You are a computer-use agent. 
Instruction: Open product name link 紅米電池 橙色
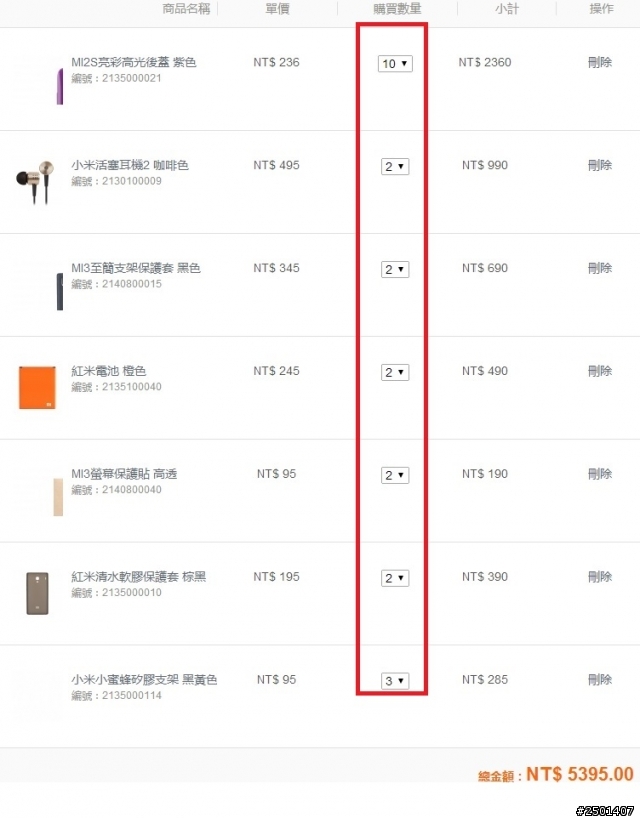(x=109, y=371)
